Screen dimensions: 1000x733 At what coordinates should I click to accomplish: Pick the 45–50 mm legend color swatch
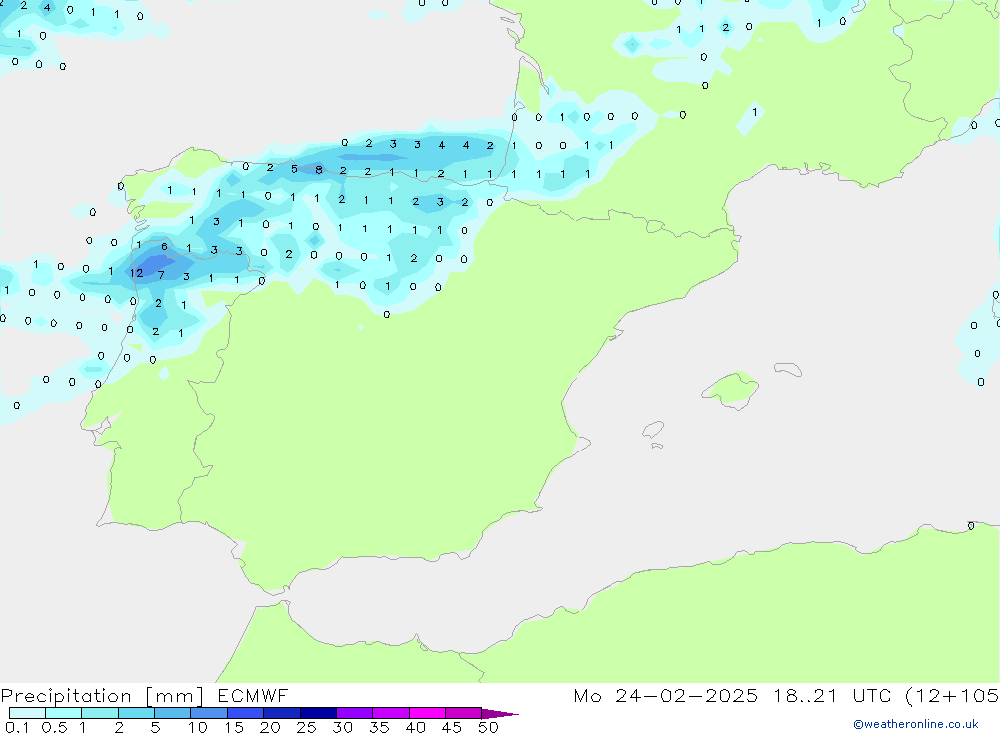point(464,713)
